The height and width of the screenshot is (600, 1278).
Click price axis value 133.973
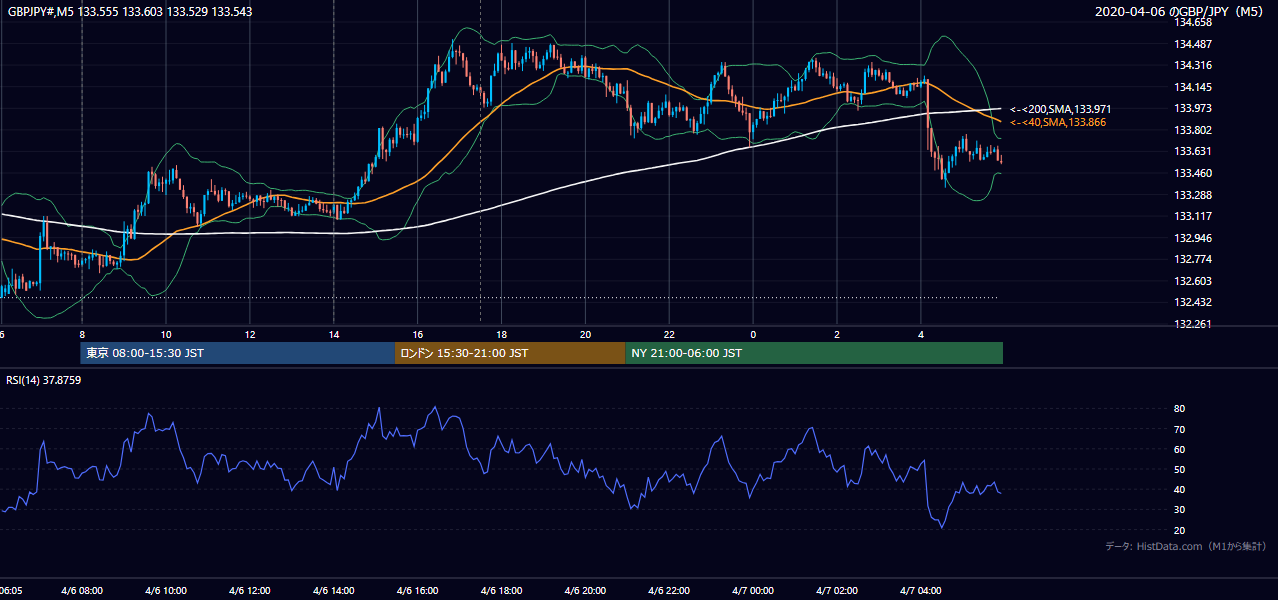tap(1193, 108)
